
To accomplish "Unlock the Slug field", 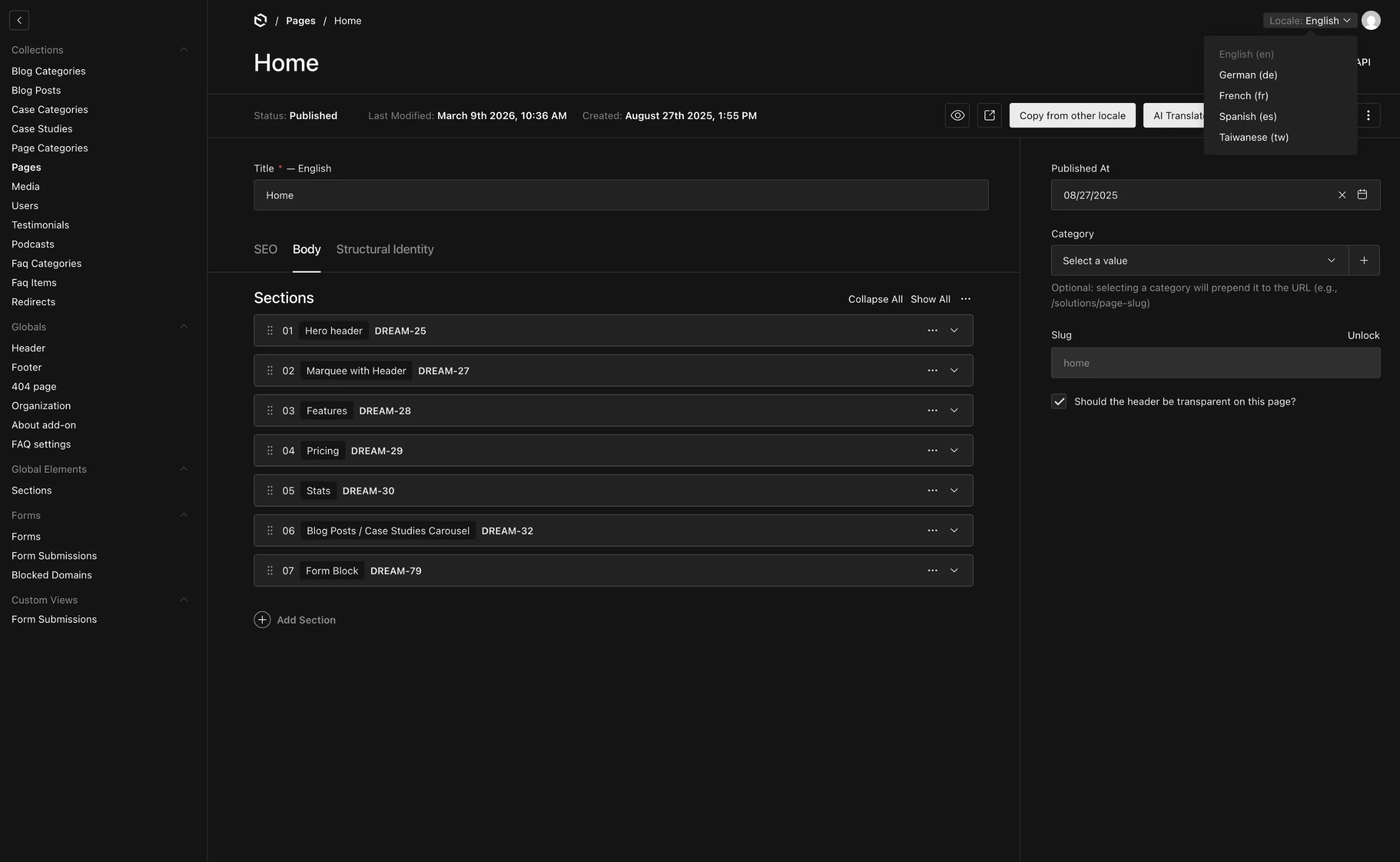I will click(1363, 335).
